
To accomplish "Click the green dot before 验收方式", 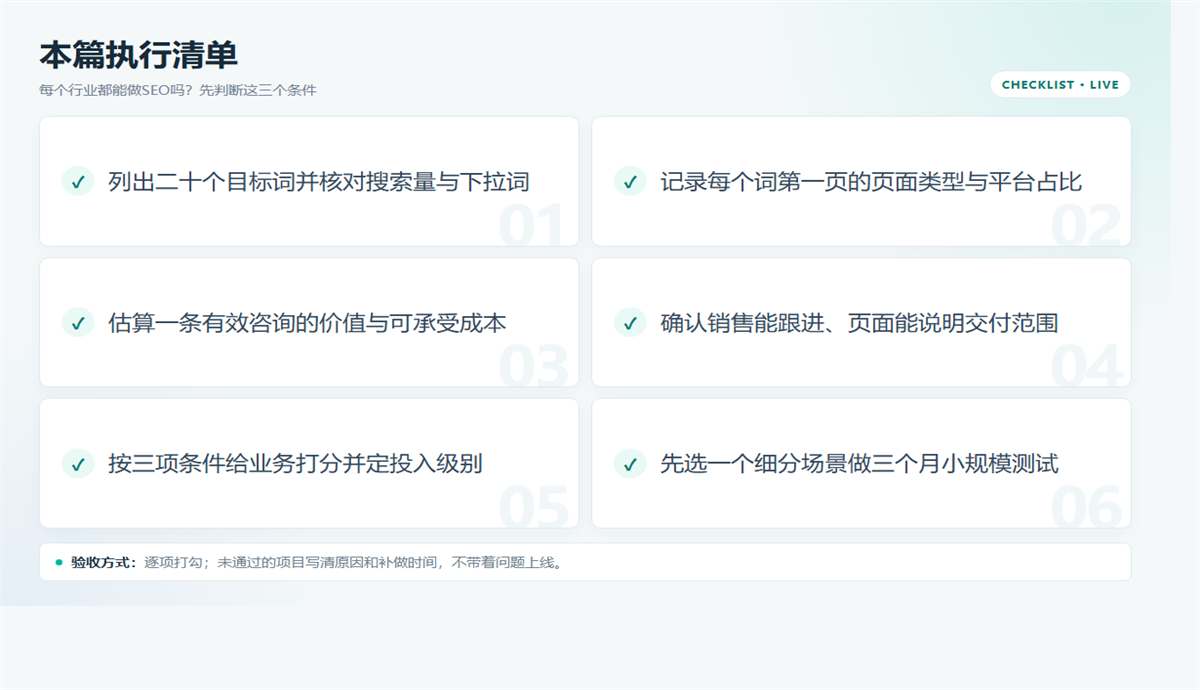I will (x=59, y=562).
